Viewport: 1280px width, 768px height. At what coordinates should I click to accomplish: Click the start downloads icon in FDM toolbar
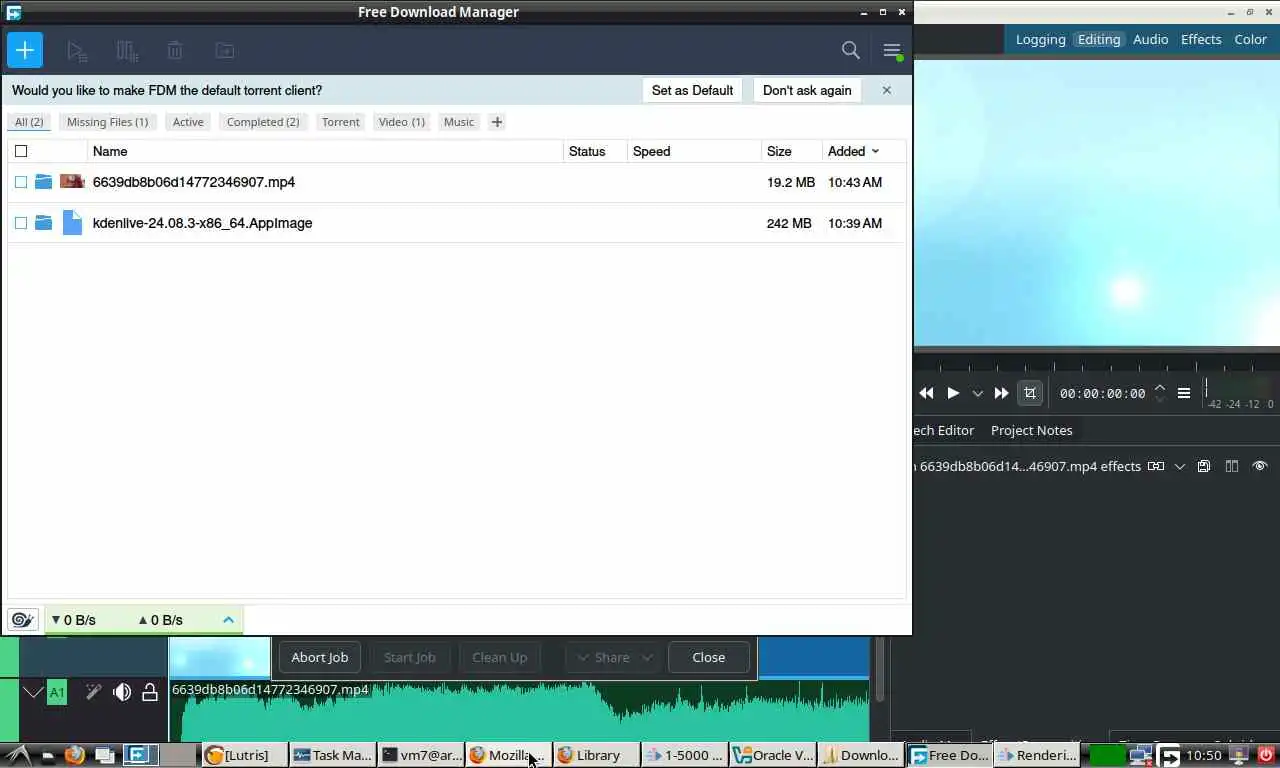point(77,50)
